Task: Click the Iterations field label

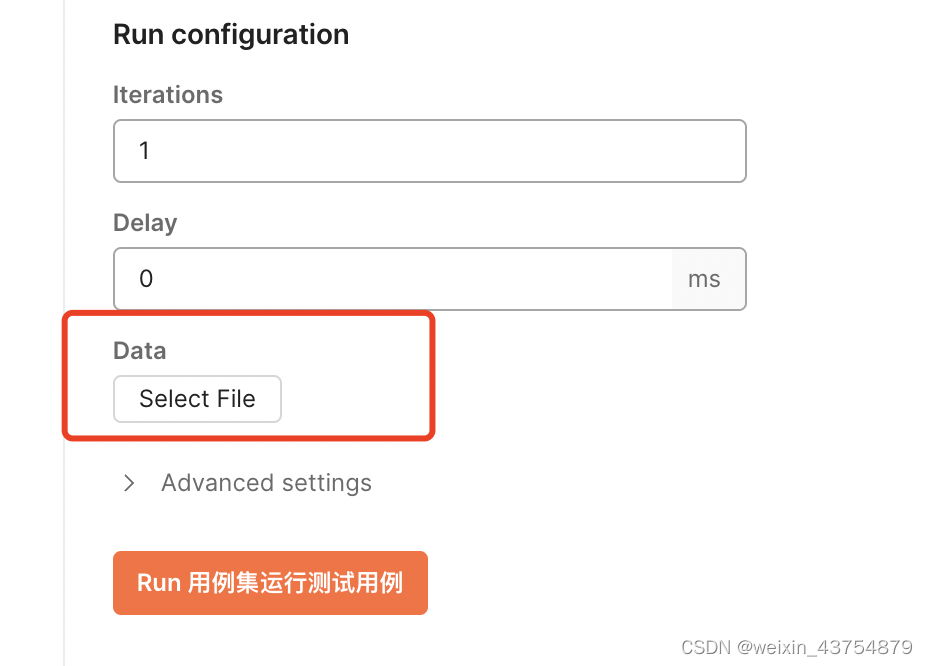Action: coord(168,95)
